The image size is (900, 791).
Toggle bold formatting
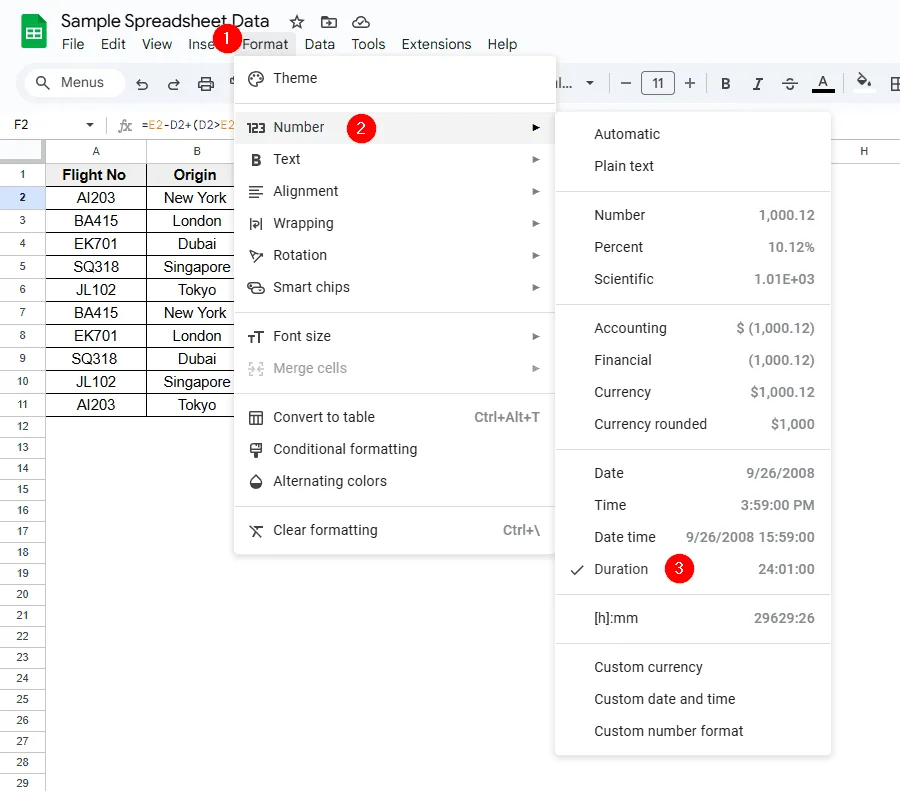[726, 84]
